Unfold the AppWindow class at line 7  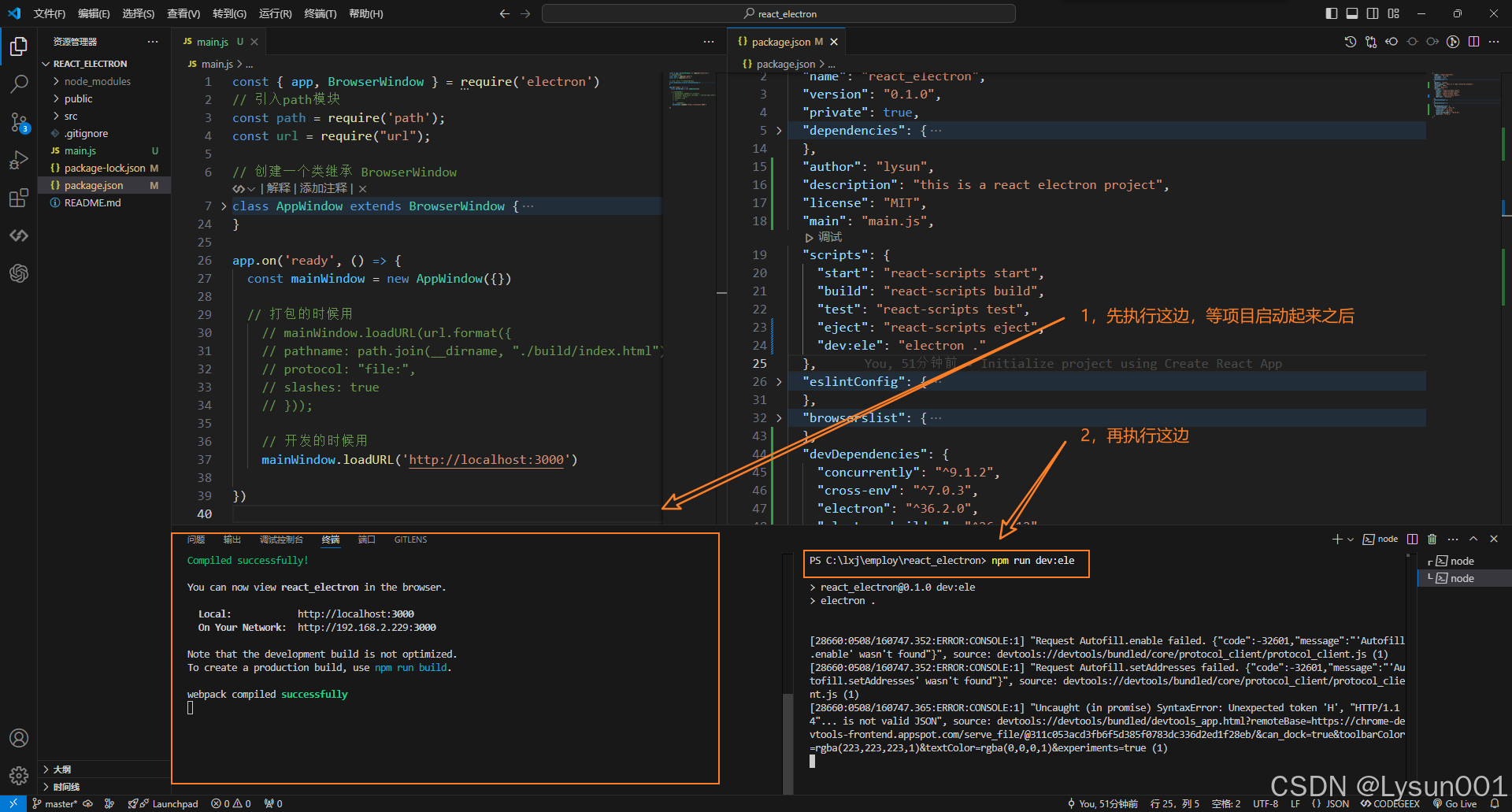(224, 206)
